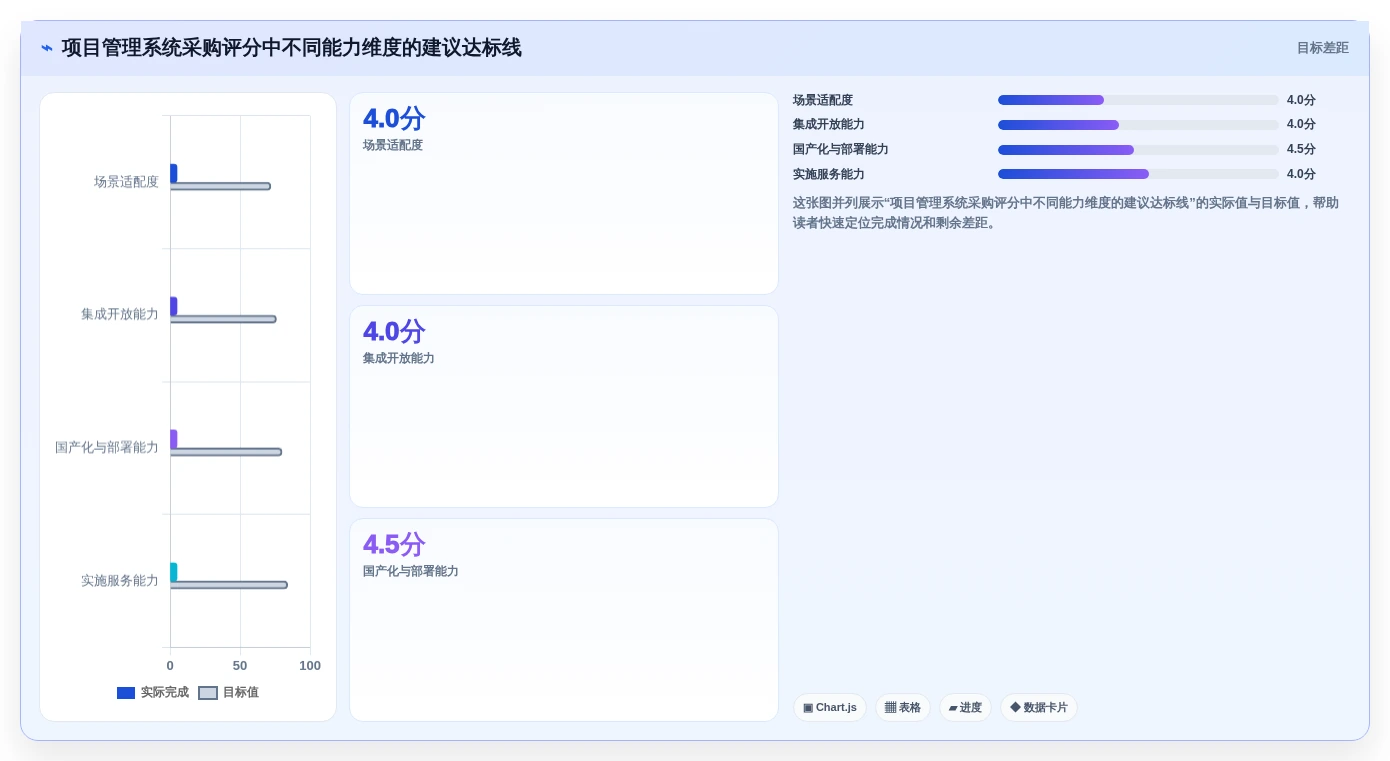
Task: Click the 数据卡片 tag chip
Action: [1039, 708]
